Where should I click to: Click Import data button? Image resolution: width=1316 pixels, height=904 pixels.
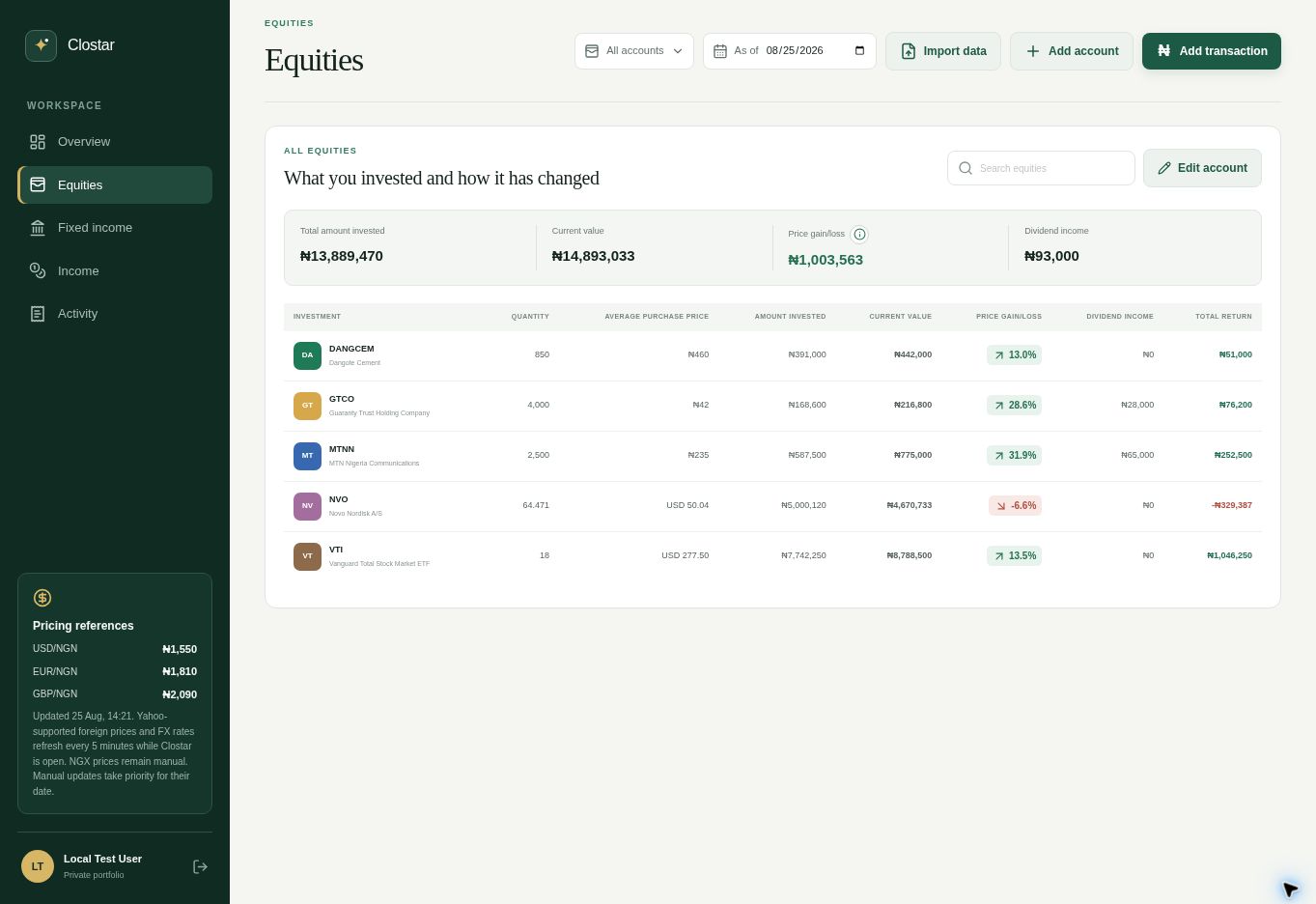pos(943,51)
